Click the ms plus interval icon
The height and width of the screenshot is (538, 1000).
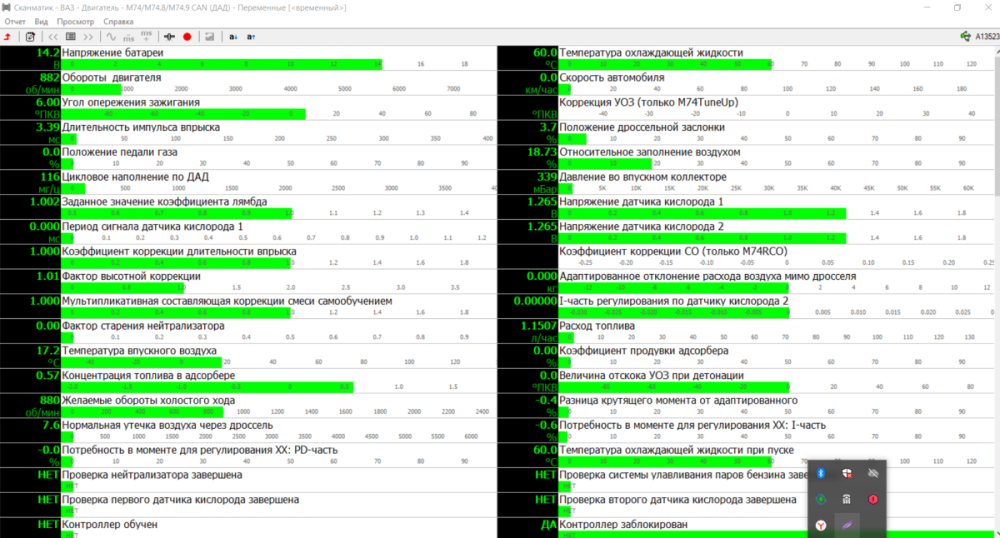pyautogui.click(x=146, y=36)
